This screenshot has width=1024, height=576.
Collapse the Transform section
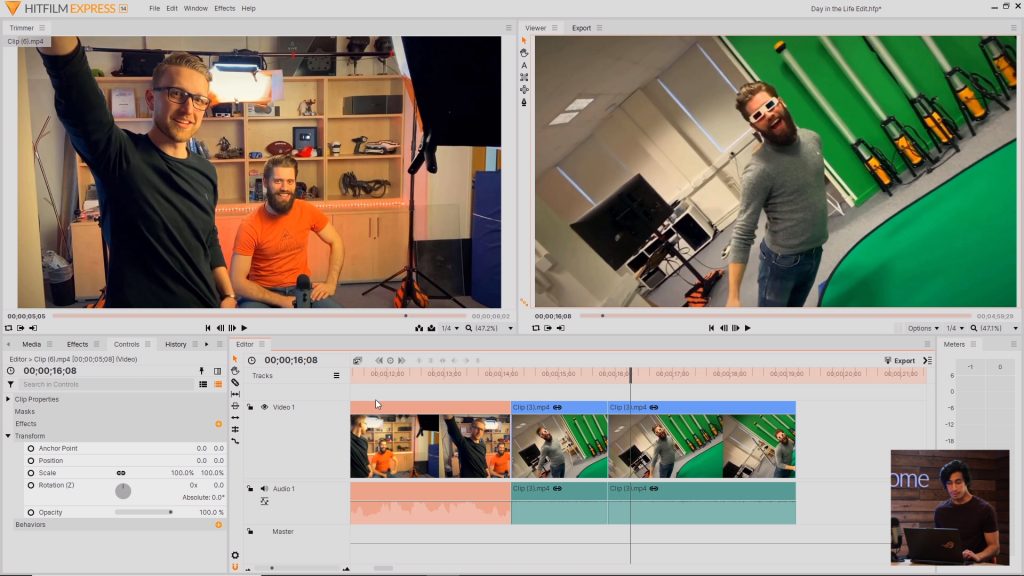8,436
